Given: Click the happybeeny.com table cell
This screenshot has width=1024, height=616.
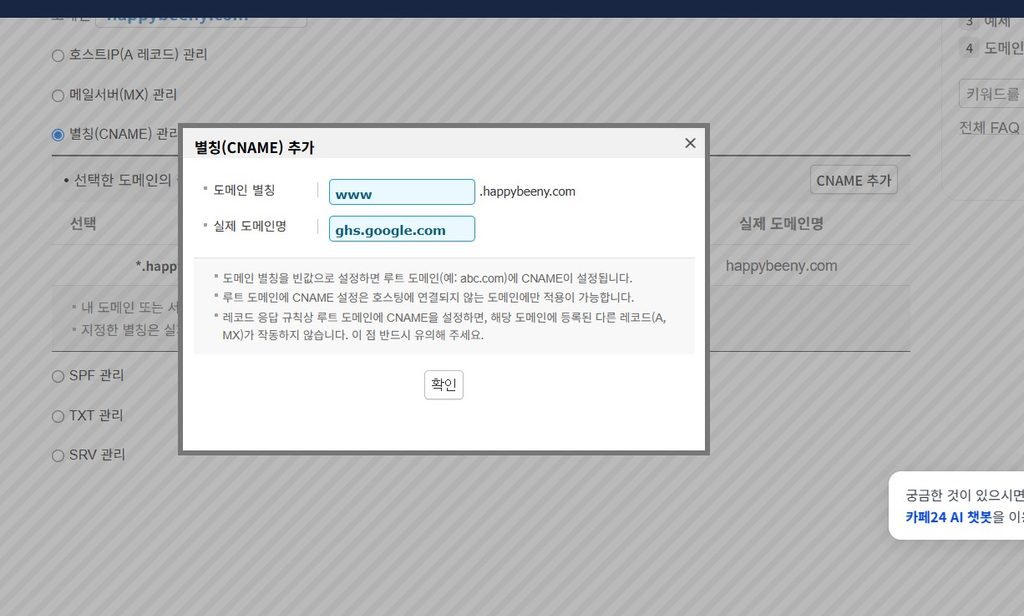Looking at the screenshot, I should pos(781,266).
